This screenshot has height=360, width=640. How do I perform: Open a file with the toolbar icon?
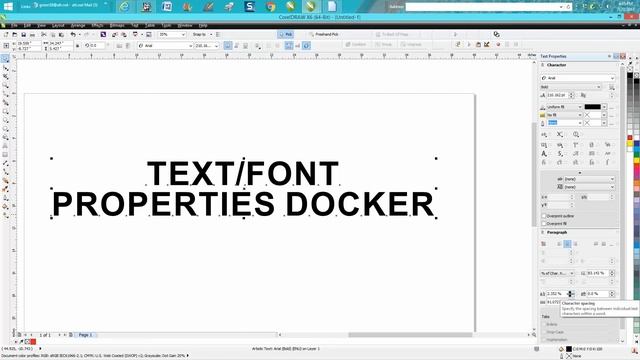(15, 35)
